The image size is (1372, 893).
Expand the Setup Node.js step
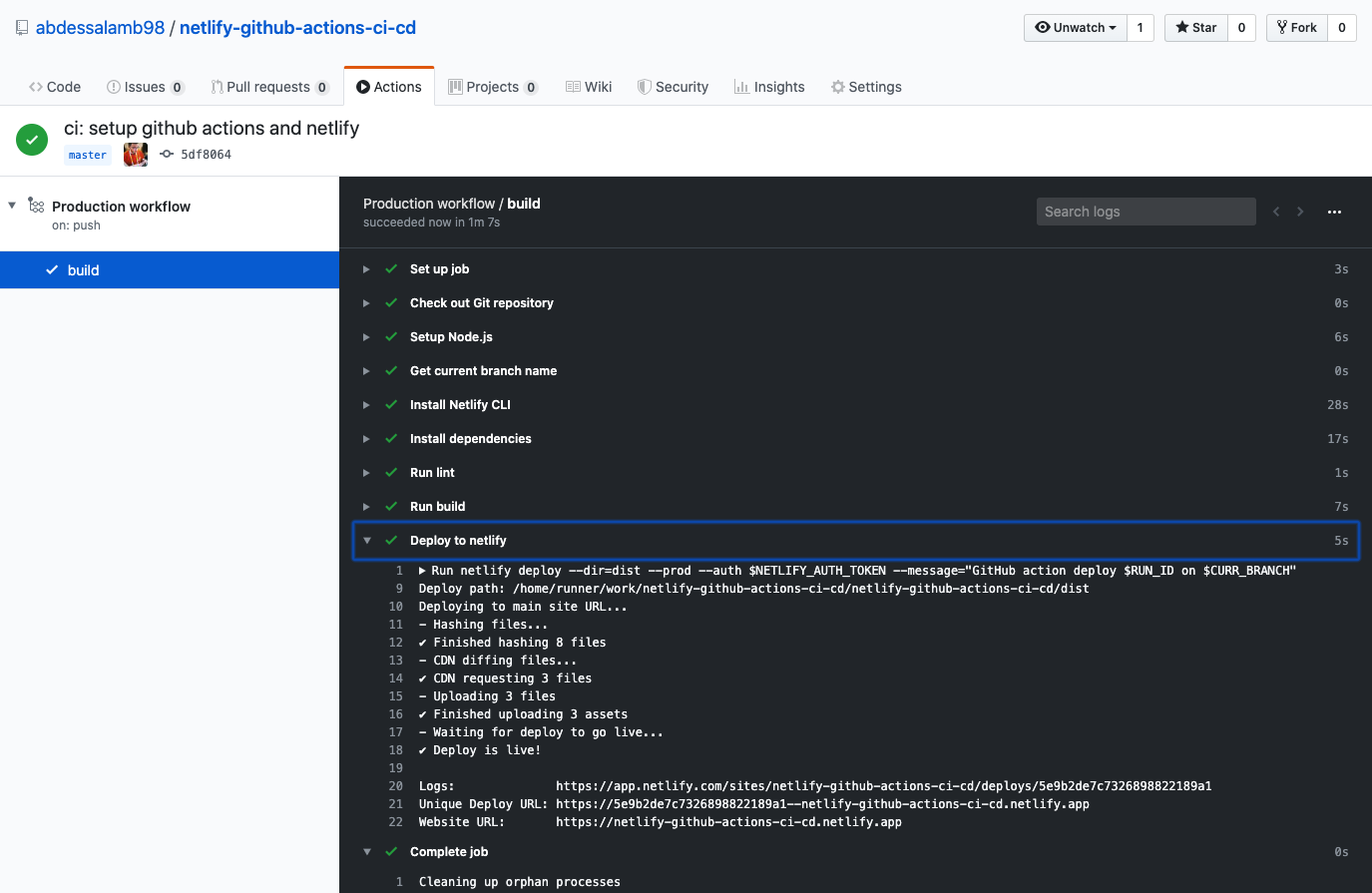(x=366, y=337)
